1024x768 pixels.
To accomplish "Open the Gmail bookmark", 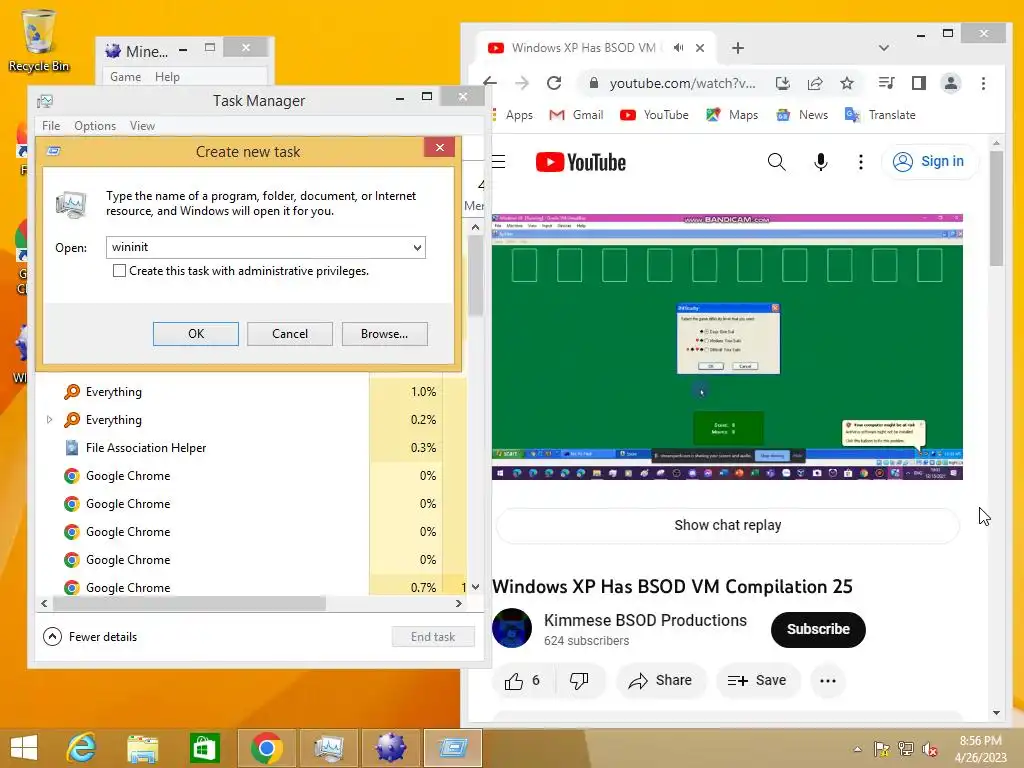I will tap(576, 115).
